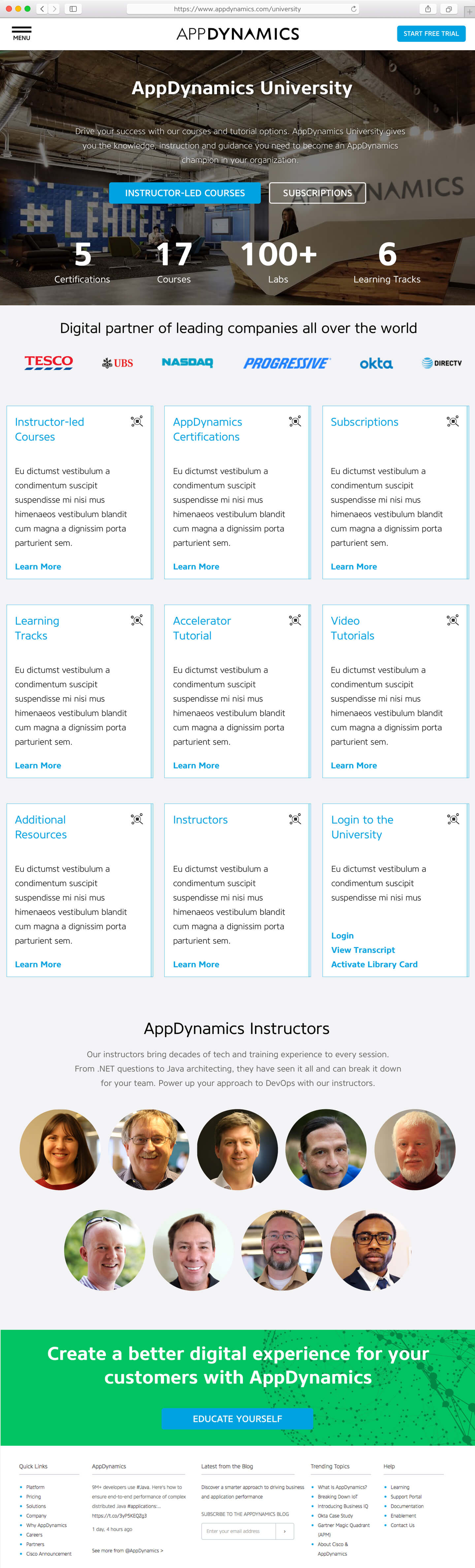Open the Okta Case Study trending topic
The width and height of the screenshot is (475, 1568).
335,1516
